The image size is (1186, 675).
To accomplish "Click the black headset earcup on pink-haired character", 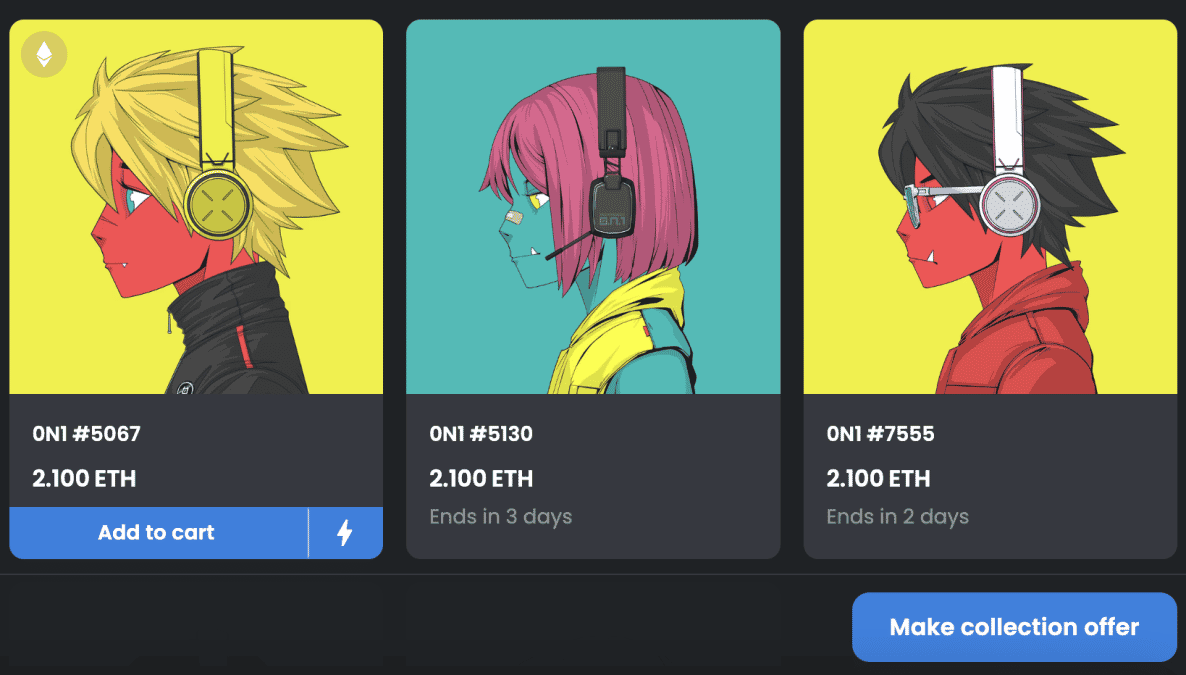I will (613, 205).
